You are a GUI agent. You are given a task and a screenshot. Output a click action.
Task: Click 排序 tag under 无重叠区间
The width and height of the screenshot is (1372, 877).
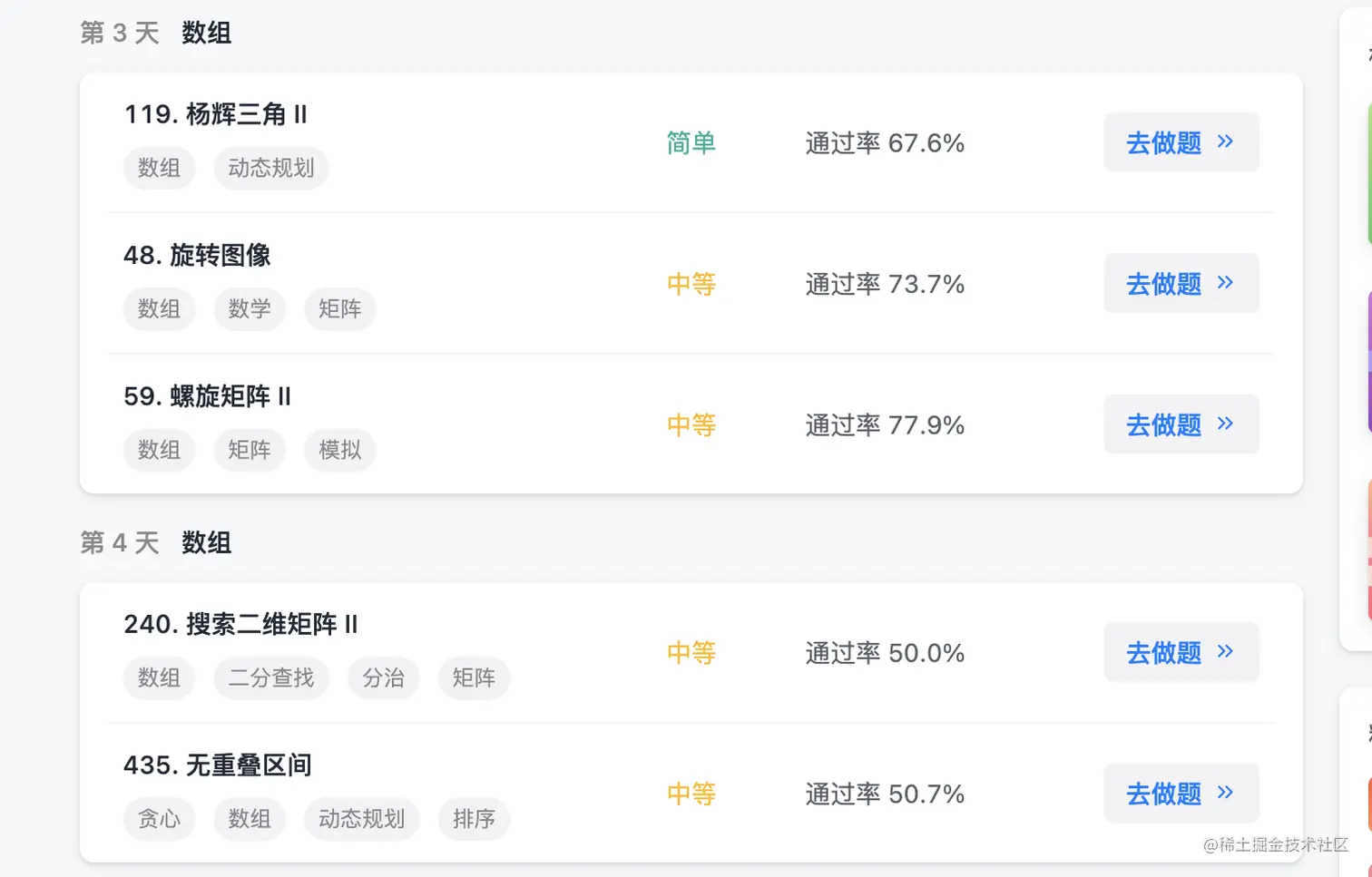[x=474, y=819]
